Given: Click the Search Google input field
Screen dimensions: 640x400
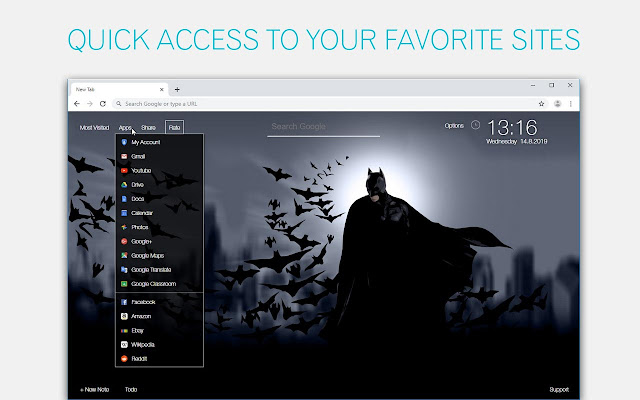Looking at the screenshot, I should click(x=323, y=127).
